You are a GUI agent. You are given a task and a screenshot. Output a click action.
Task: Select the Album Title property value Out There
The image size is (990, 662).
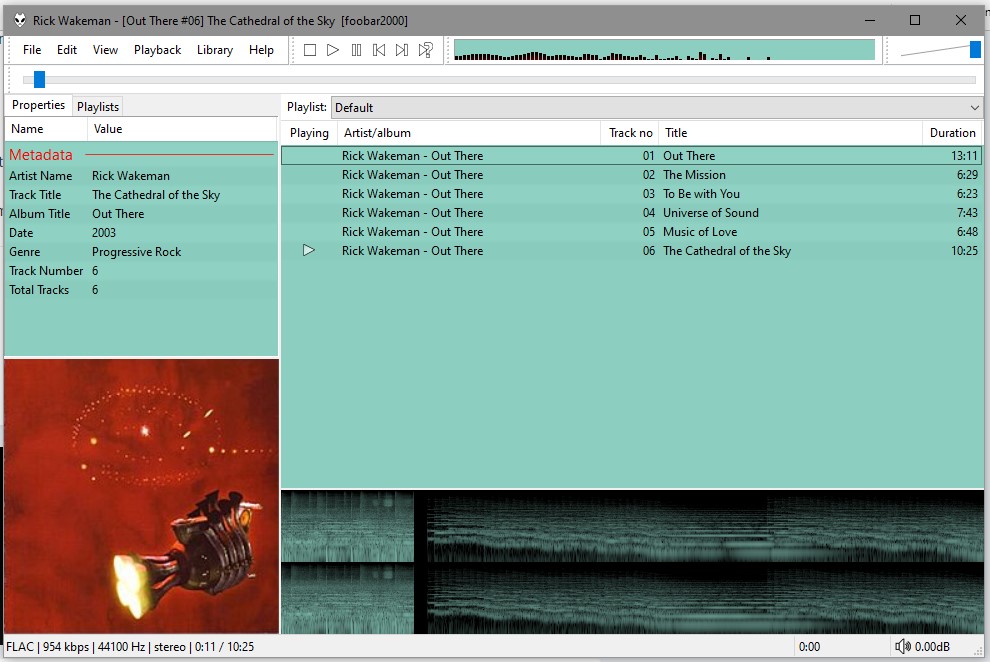coord(118,214)
